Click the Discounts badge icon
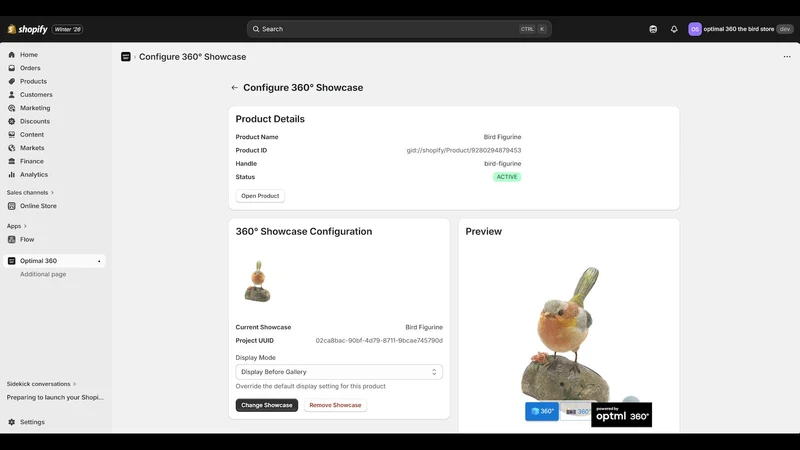This screenshot has width=800, height=450. pos(12,121)
